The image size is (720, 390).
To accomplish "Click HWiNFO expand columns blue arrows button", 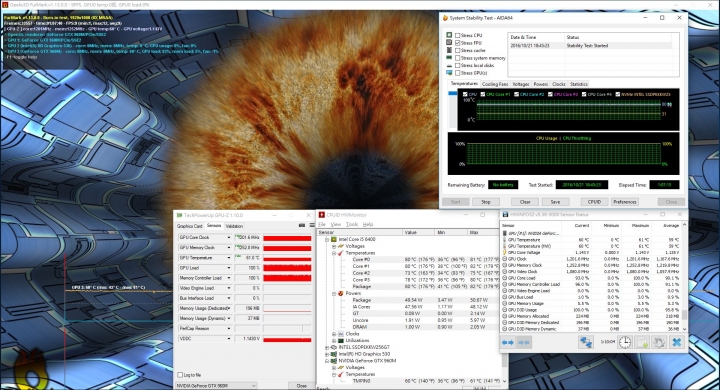I will coord(507,342).
